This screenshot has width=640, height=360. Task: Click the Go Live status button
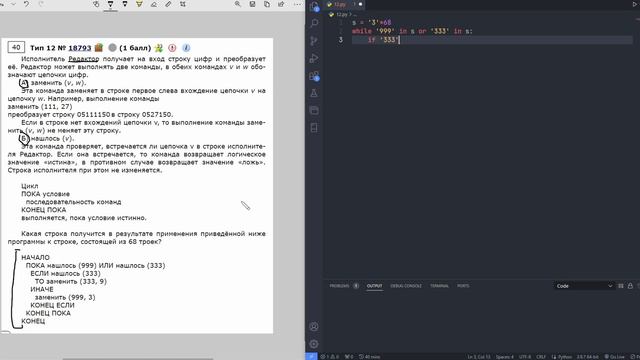pyautogui.click(x=614, y=357)
